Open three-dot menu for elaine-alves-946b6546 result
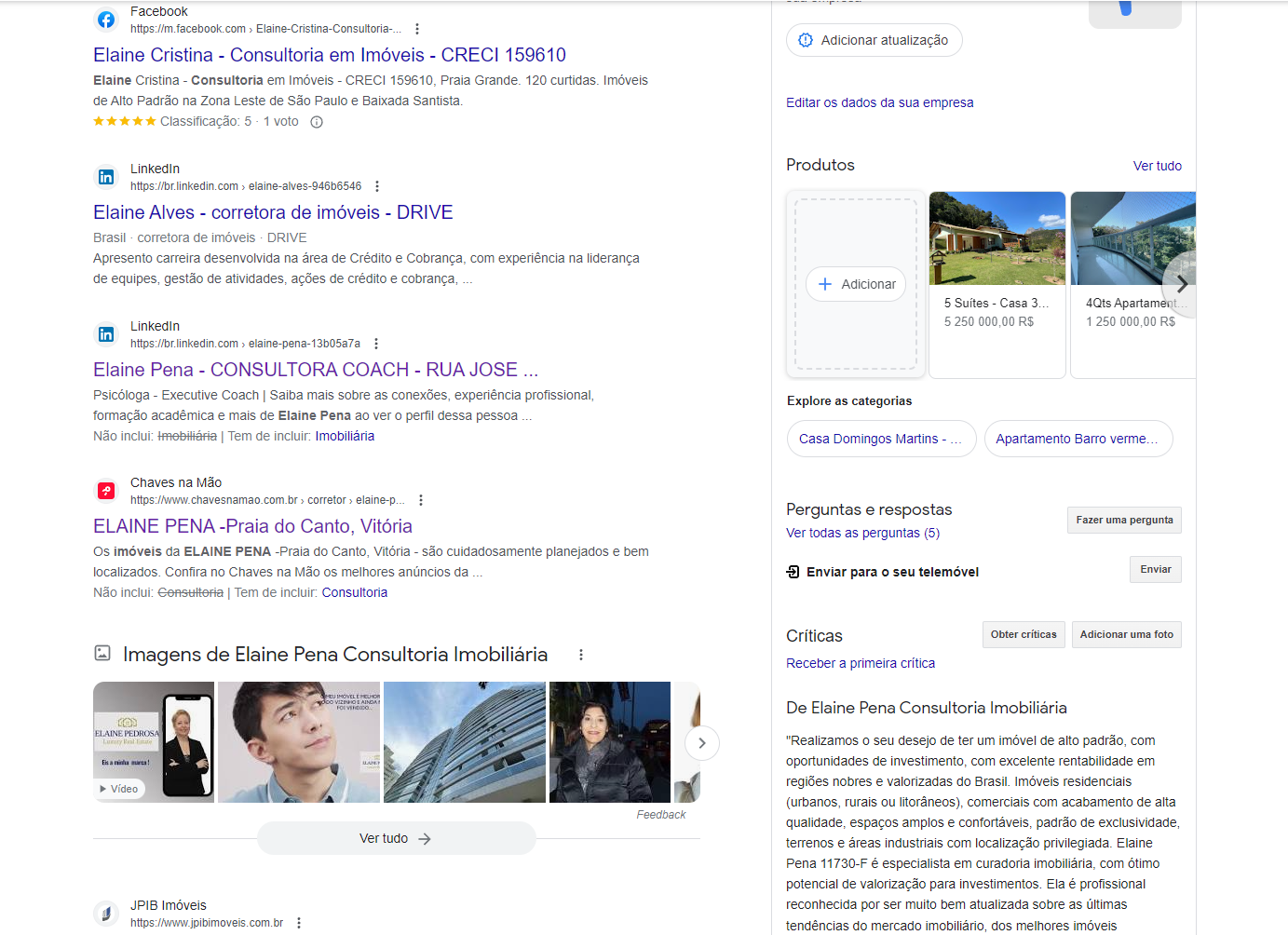 click(377, 186)
